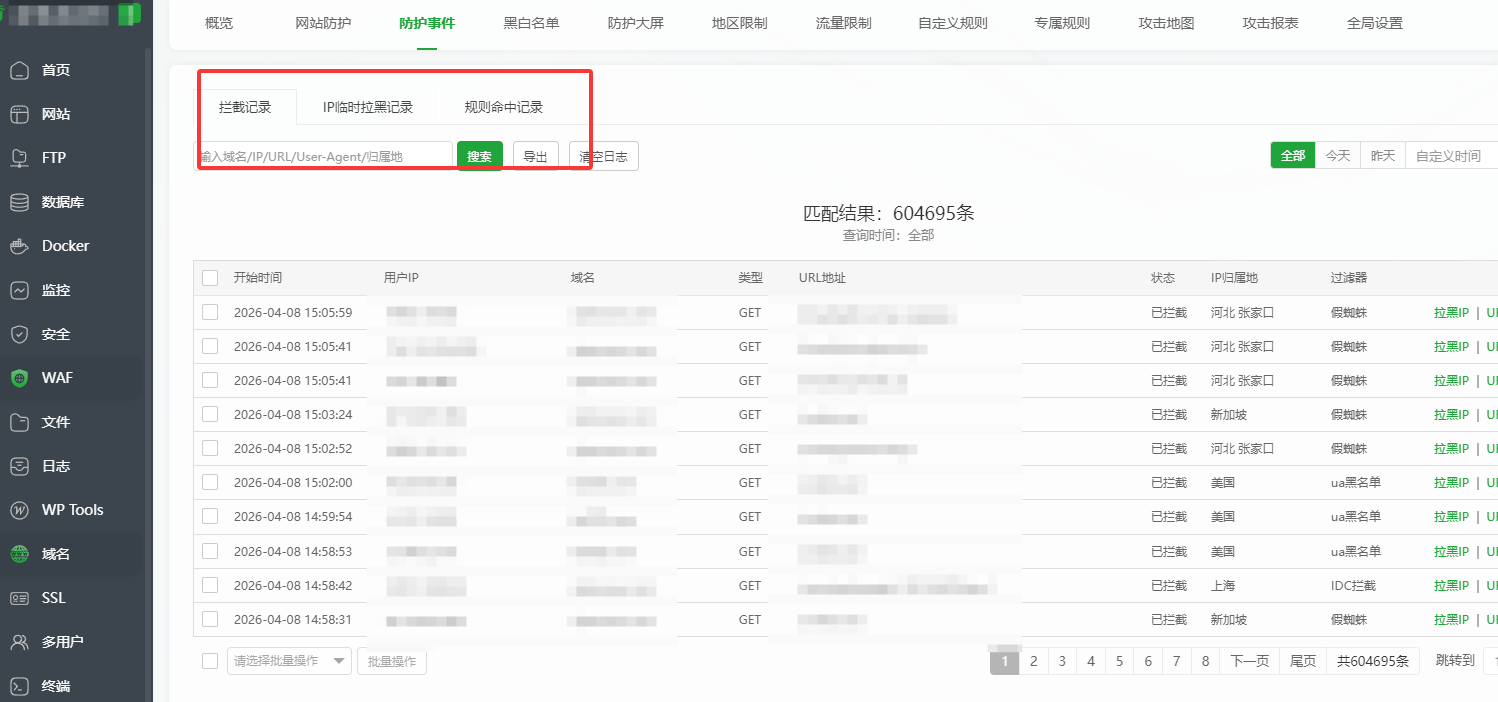Open the 攻击地图 tab at the top
Viewport: 1498px width, 702px height.
click(1165, 23)
